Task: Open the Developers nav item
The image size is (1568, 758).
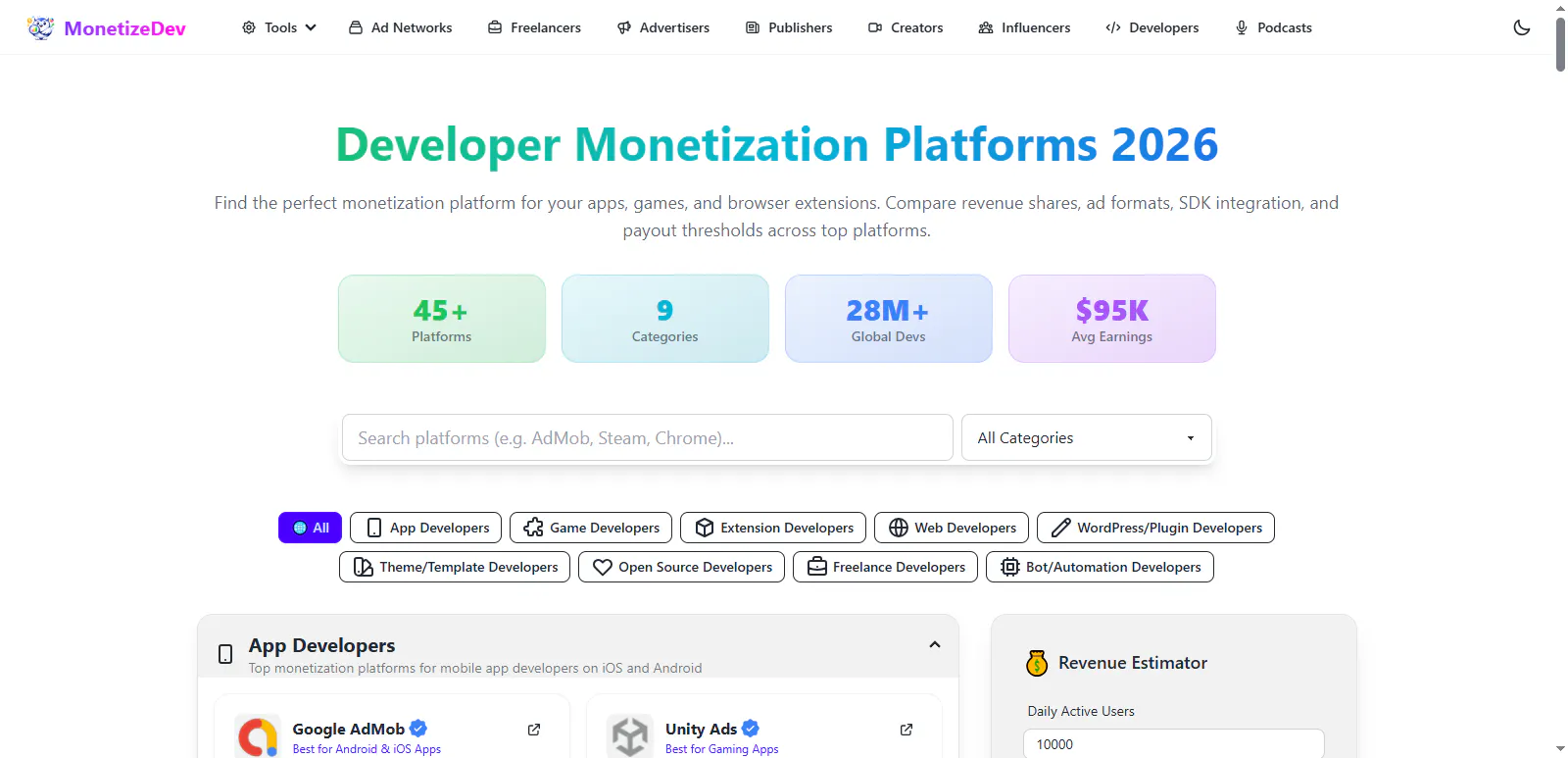Action: (x=1151, y=27)
